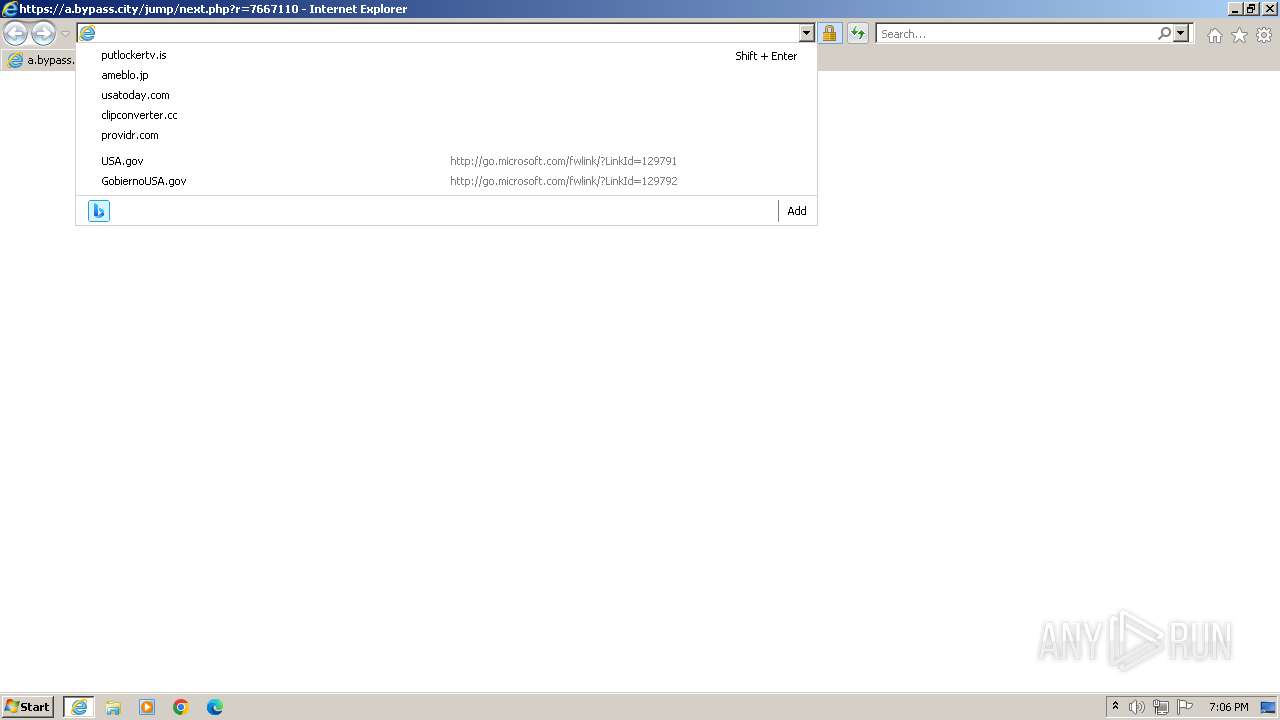Click the page icon in the address bar
Screen dimensions: 1280x720
(x=87, y=33)
